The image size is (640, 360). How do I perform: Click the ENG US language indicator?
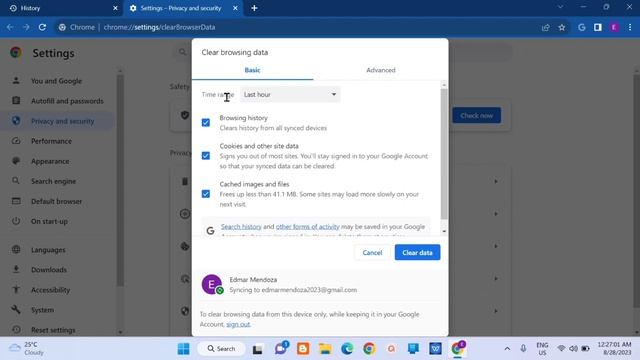tap(542, 349)
